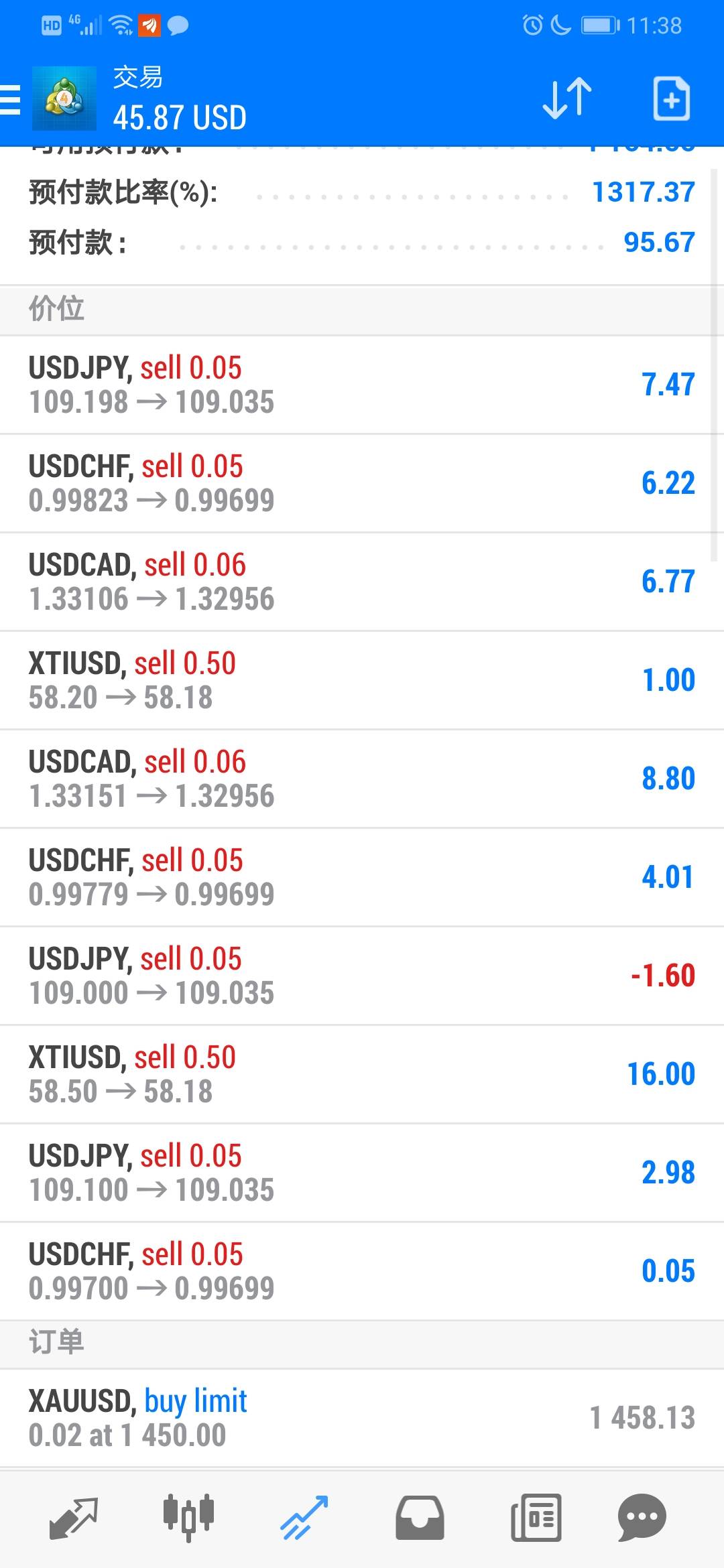This screenshot has height=1568, width=724.
Task: Open the History inbox tray icon
Action: click(419, 1518)
